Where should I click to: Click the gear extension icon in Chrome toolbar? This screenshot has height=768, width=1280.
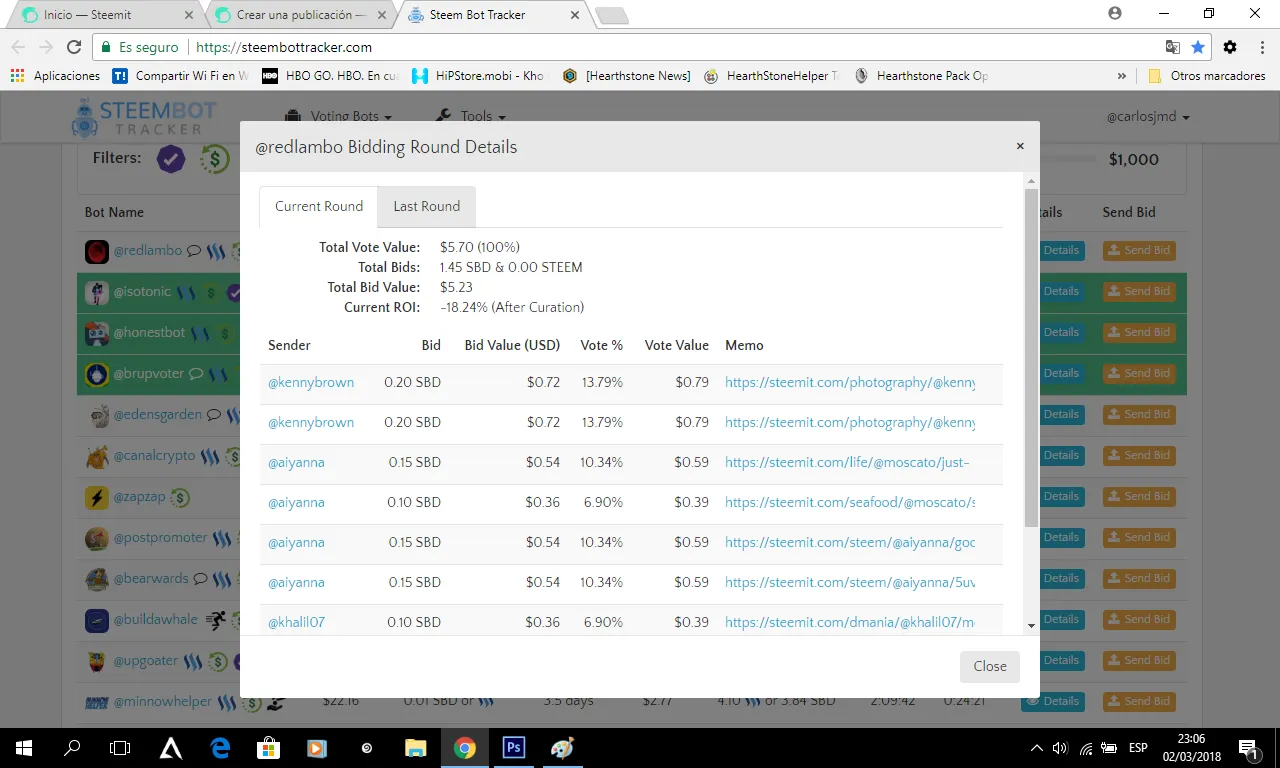[x=1230, y=47]
